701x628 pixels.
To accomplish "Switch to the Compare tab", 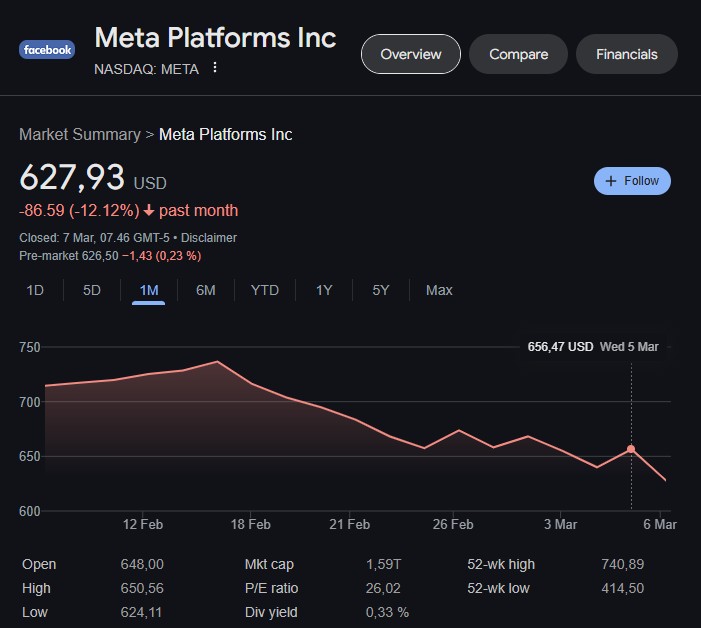I will [x=518, y=54].
